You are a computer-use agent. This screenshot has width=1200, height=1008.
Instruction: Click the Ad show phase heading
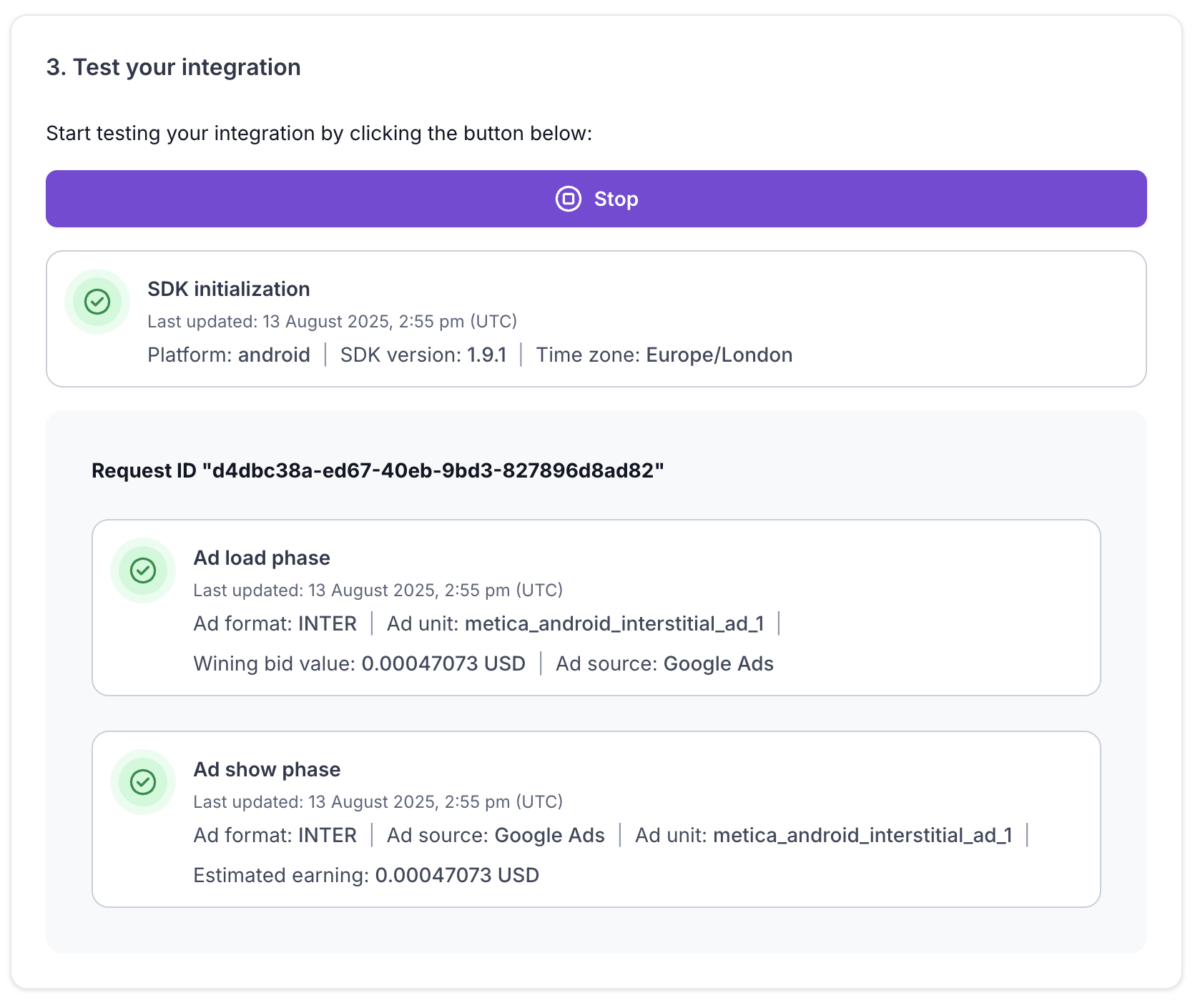click(267, 769)
